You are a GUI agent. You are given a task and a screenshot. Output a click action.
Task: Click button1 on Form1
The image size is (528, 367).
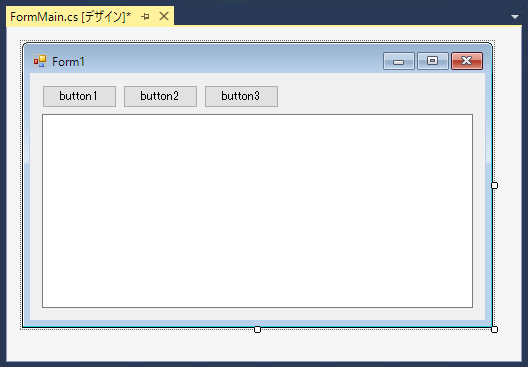[79, 96]
